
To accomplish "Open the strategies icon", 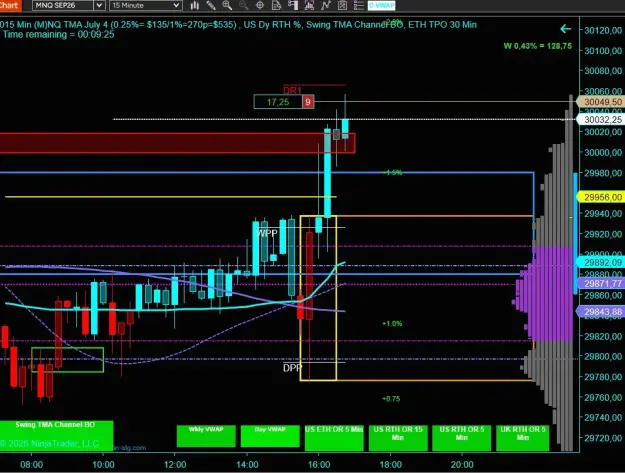I will [326, 5].
